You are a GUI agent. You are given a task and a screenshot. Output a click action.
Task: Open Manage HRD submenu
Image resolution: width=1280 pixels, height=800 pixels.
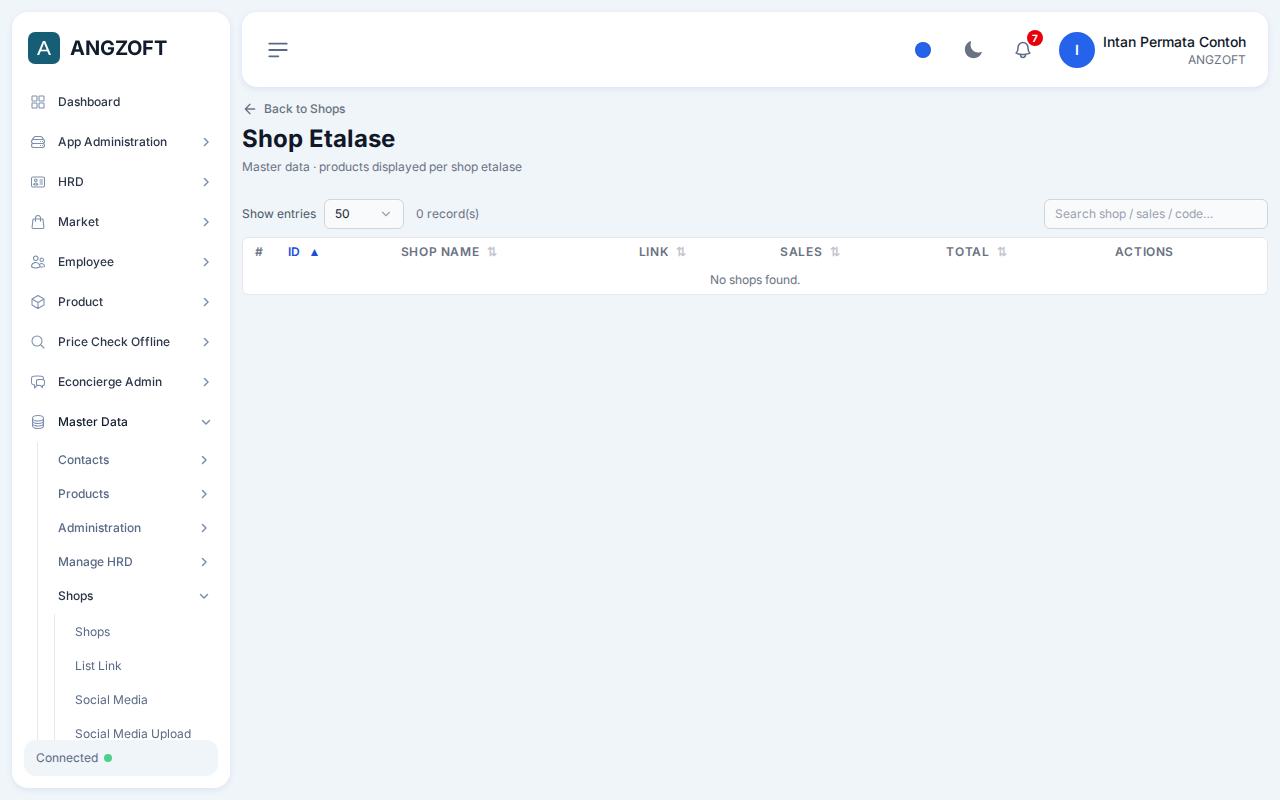point(134,562)
